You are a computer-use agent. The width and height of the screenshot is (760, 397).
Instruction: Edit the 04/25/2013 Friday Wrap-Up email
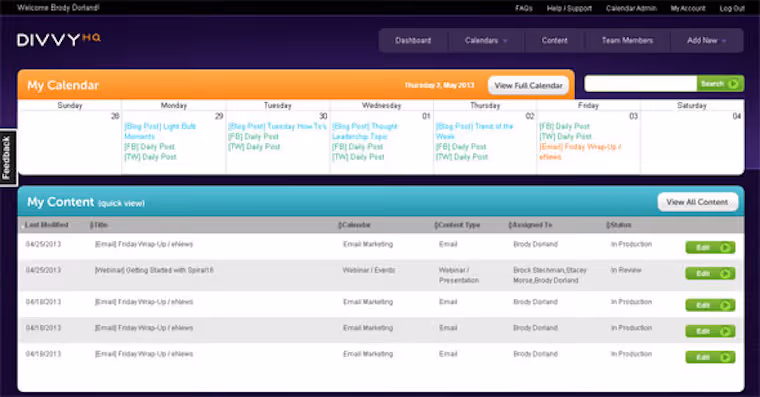point(710,247)
